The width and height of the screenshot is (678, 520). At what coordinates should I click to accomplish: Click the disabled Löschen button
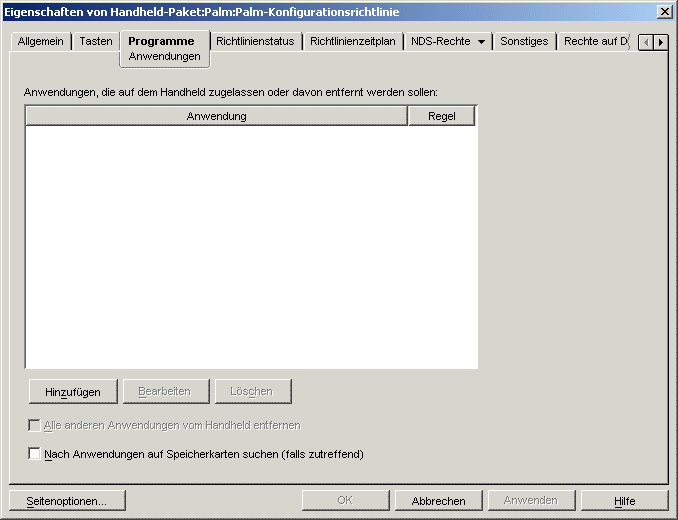pos(253,392)
